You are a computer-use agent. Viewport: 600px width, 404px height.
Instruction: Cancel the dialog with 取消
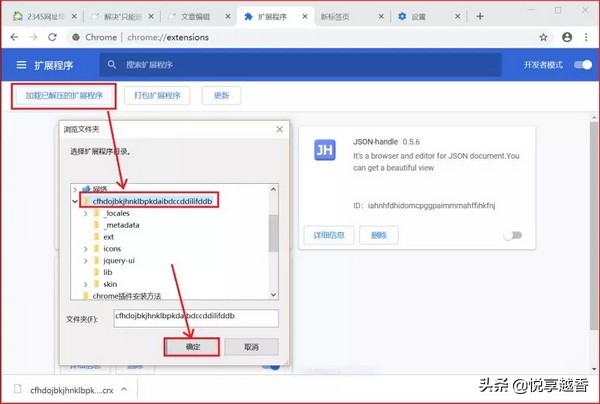pos(251,347)
